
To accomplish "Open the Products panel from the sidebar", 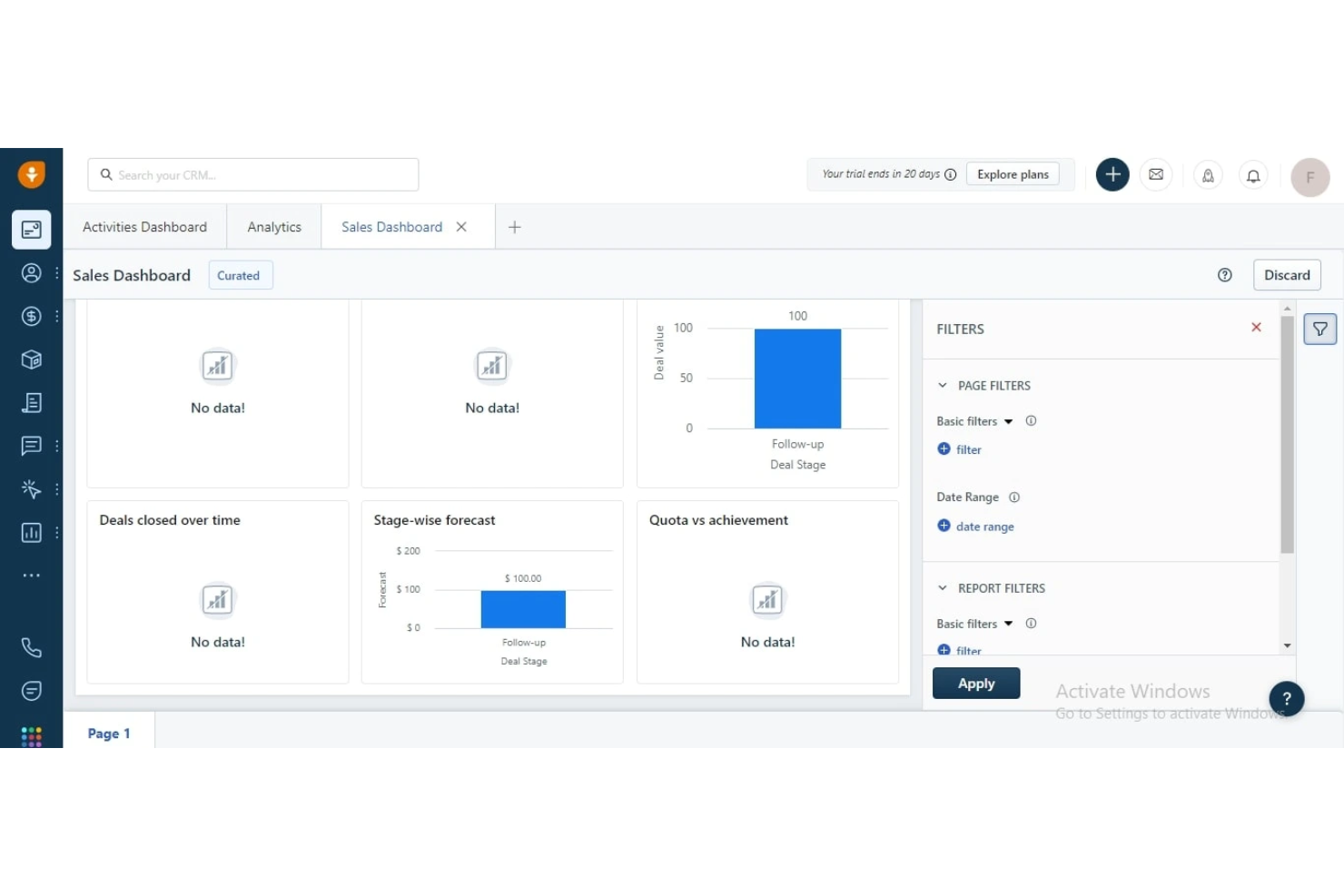I will [32, 359].
